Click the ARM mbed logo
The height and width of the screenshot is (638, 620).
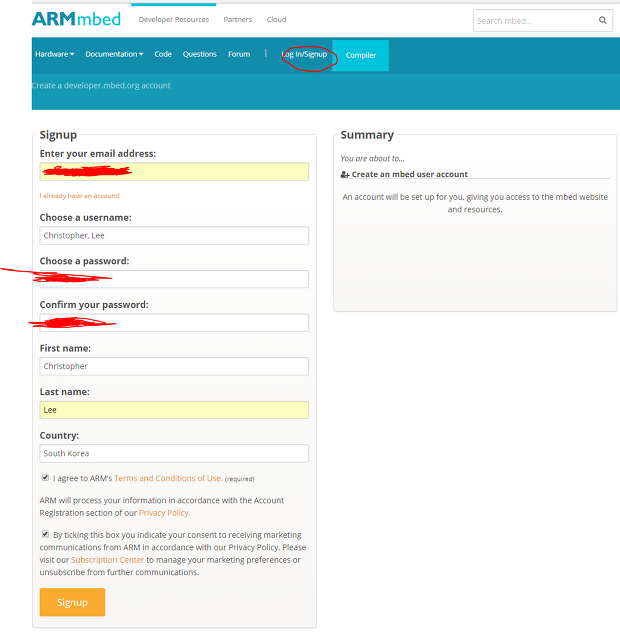pyautogui.click(x=76, y=19)
